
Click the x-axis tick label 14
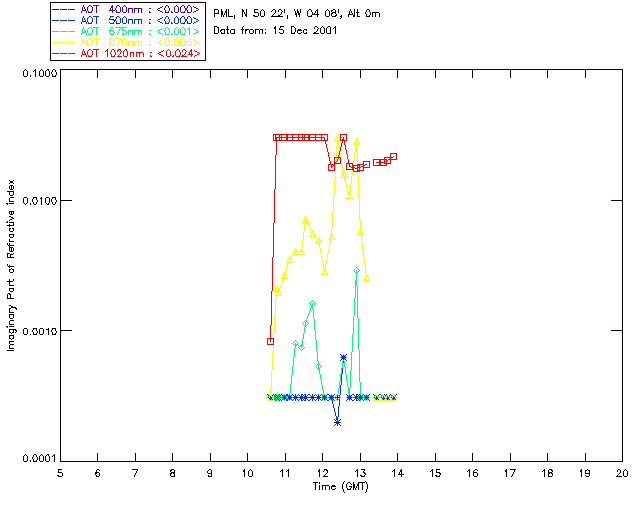(397, 473)
